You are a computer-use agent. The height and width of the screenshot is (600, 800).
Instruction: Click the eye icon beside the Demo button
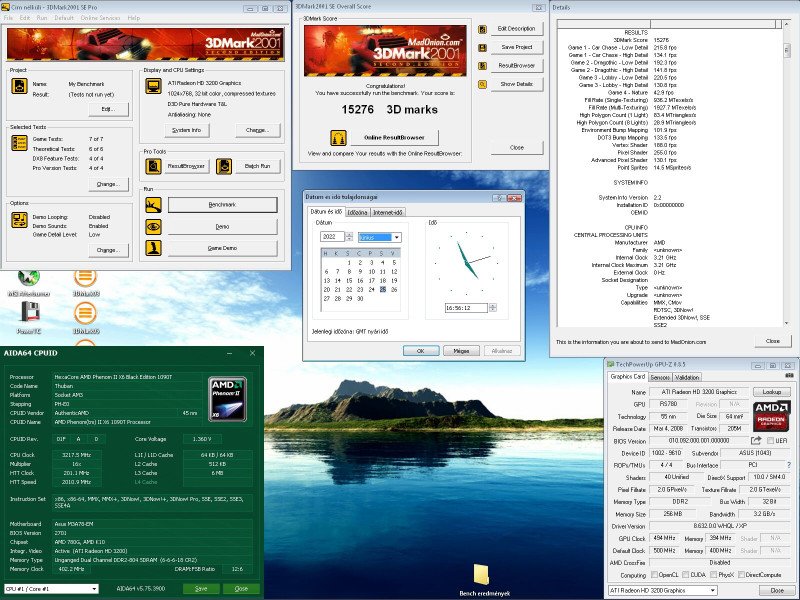[x=154, y=227]
